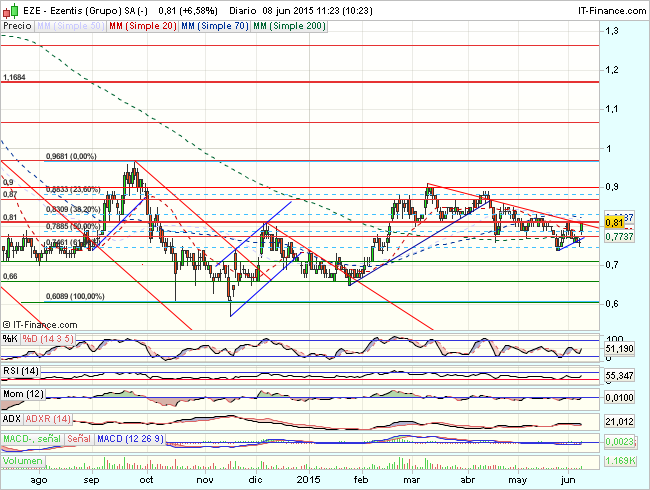
Task: Select the 0,6089 (100,00%) Fibonacci level
Action: 75,296
